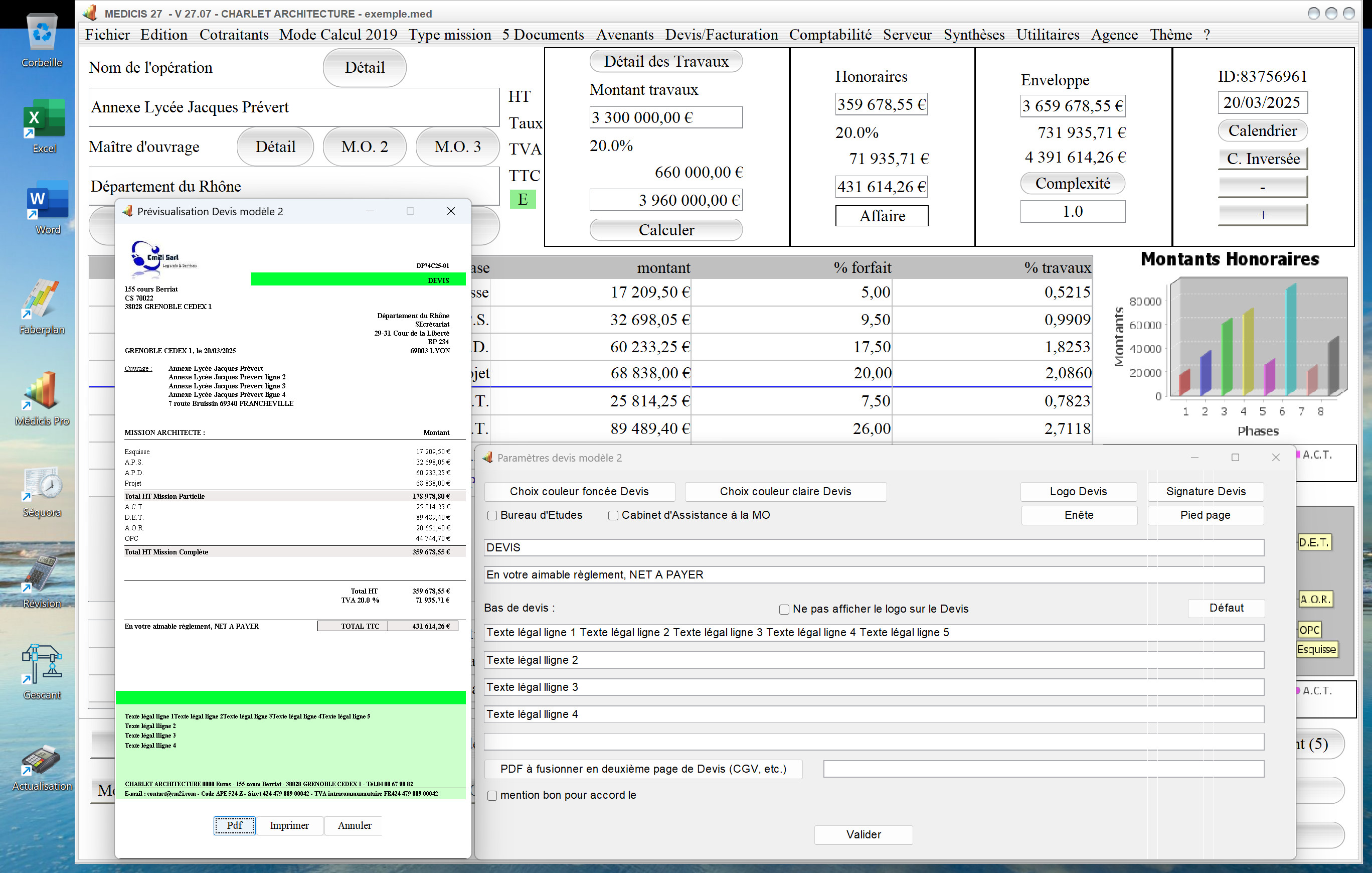Image resolution: width=1372 pixels, height=873 pixels.
Task: Enable mention bon pour accord le checkbox
Action: point(492,795)
